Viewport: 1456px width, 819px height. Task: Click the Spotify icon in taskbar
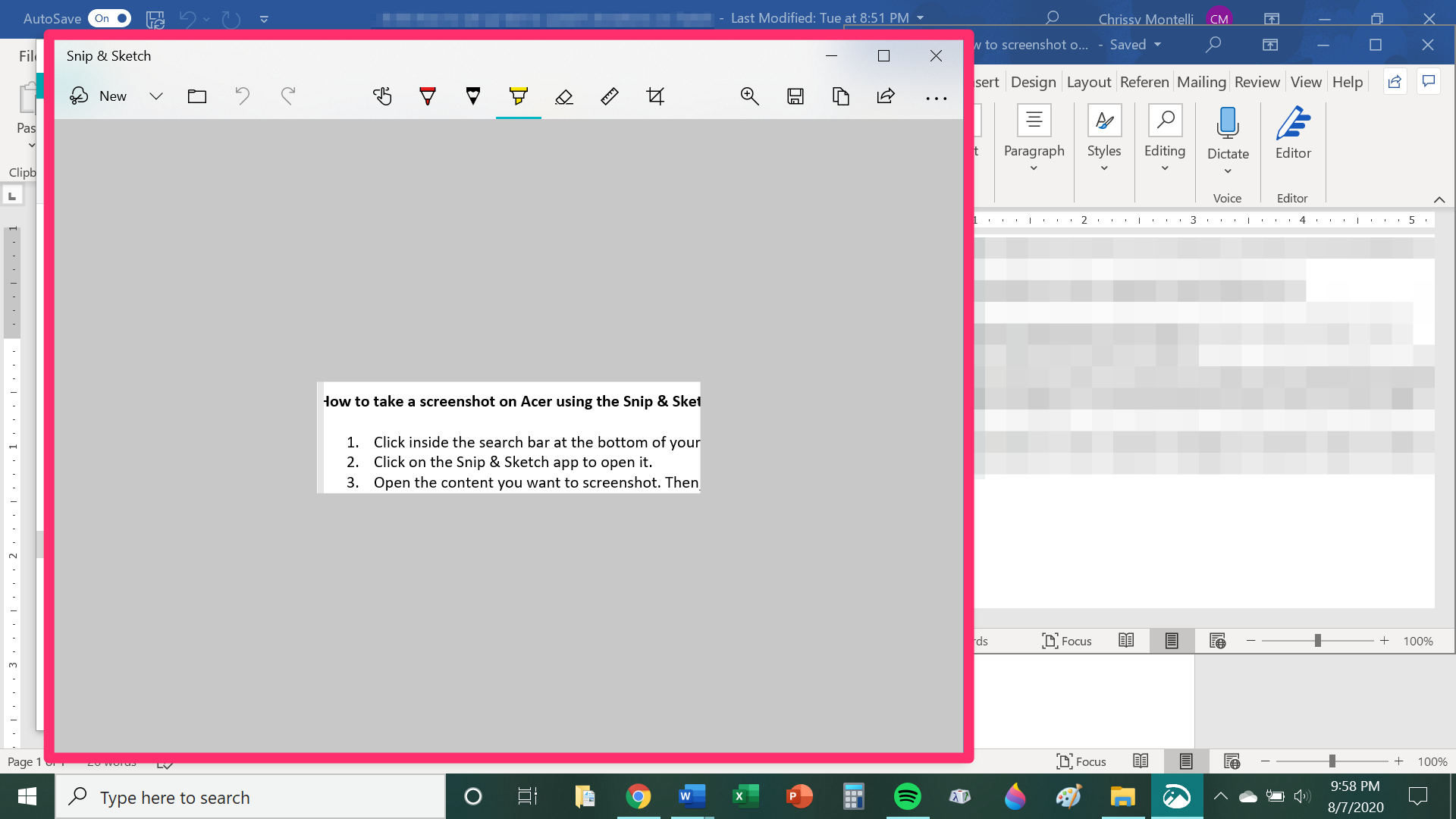(x=907, y=796)
